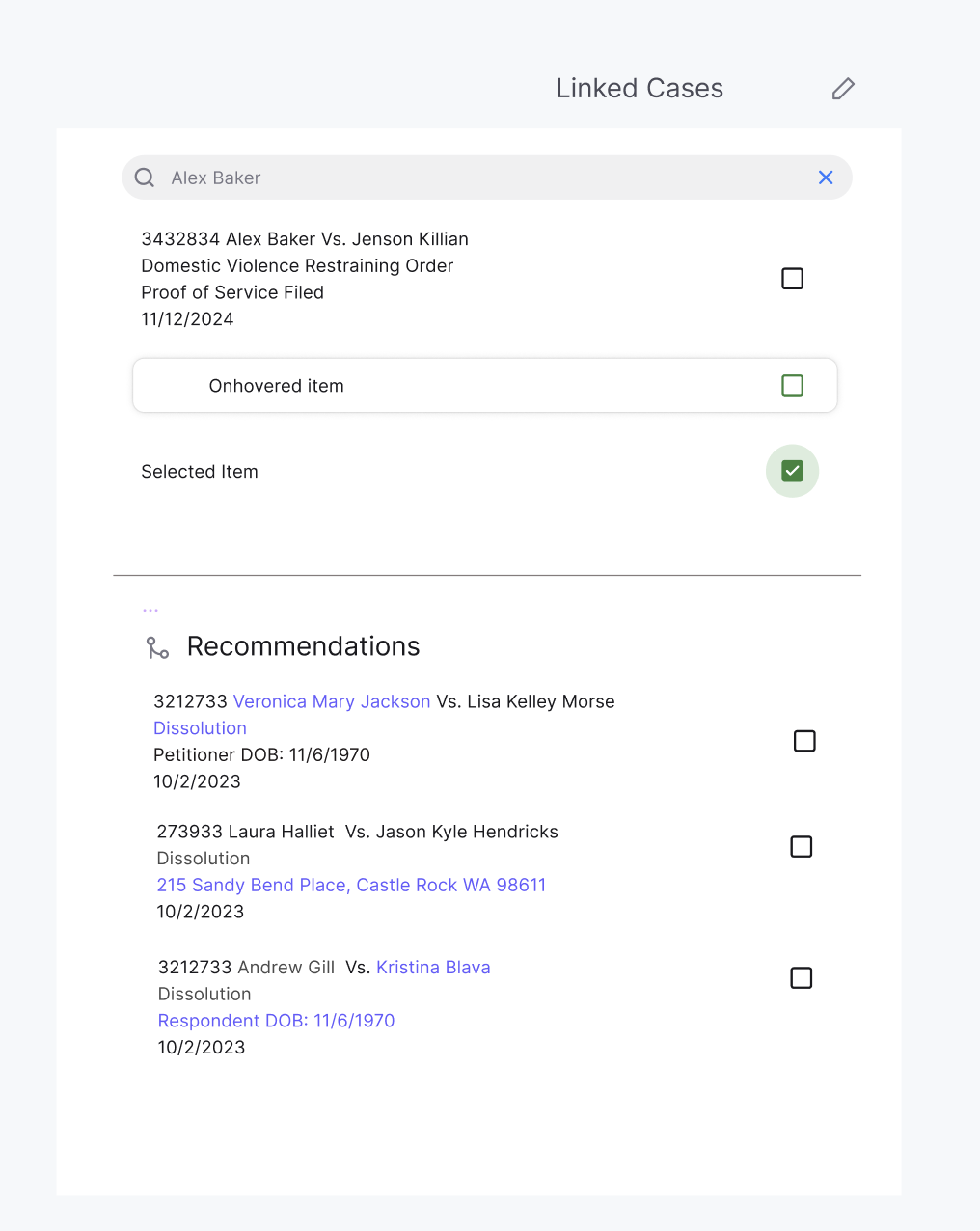
Task: Click inside the Alex Baker search field
Action: (386, 178)
